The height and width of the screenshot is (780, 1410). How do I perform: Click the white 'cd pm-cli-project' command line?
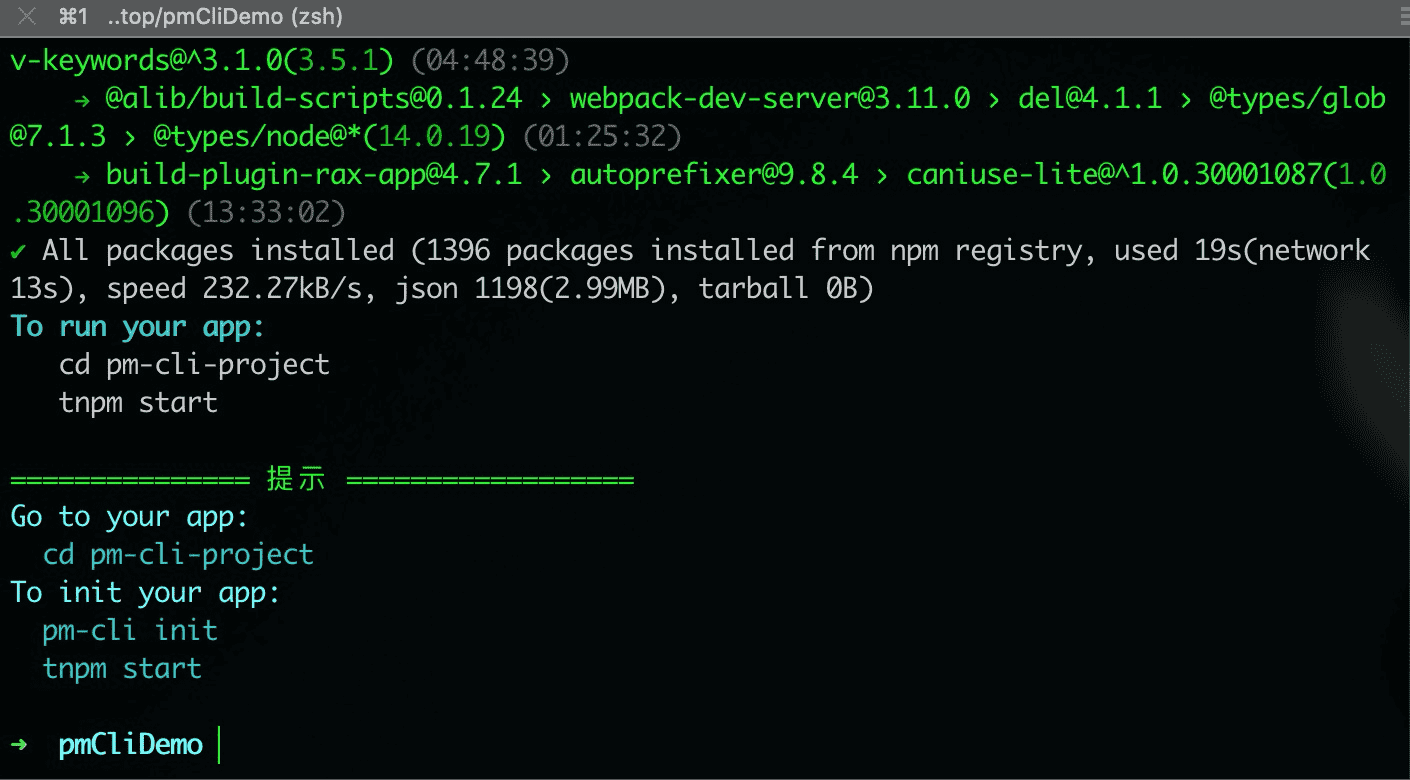(194, 365)
